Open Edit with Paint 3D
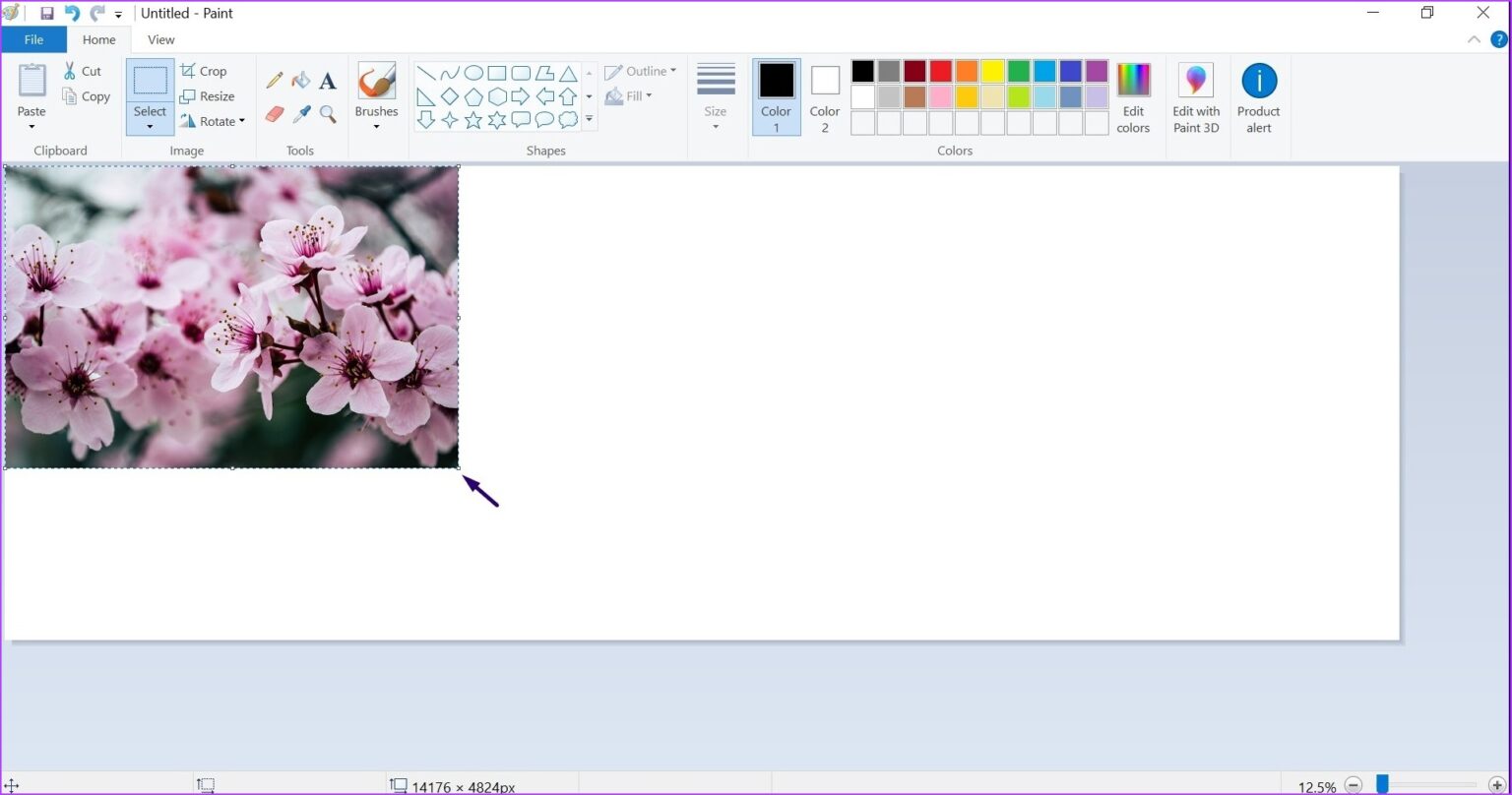 pos(1195,95)
